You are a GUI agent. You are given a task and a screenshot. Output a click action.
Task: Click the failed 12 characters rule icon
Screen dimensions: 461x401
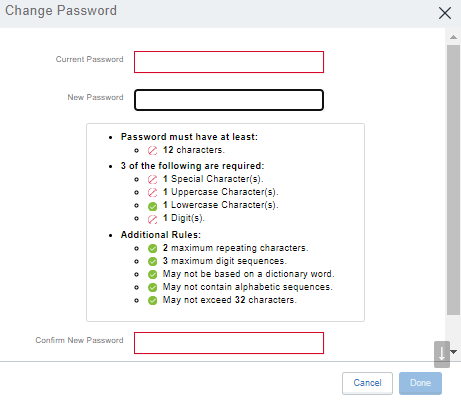point(152,151)
